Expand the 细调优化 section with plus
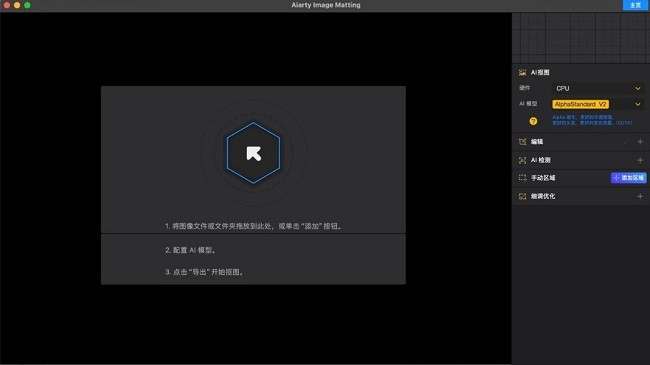650x365 pixels. pos(640,196)
